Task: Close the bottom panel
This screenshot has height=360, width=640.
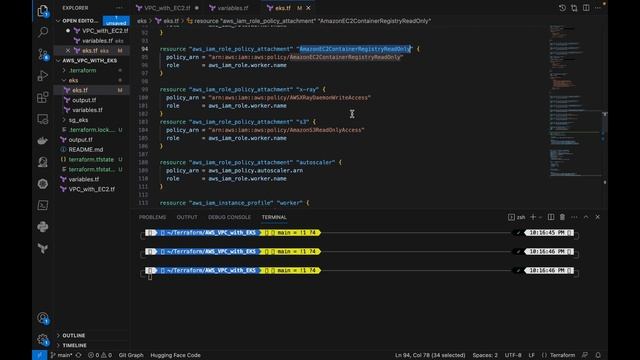Action: coord(598,217)
